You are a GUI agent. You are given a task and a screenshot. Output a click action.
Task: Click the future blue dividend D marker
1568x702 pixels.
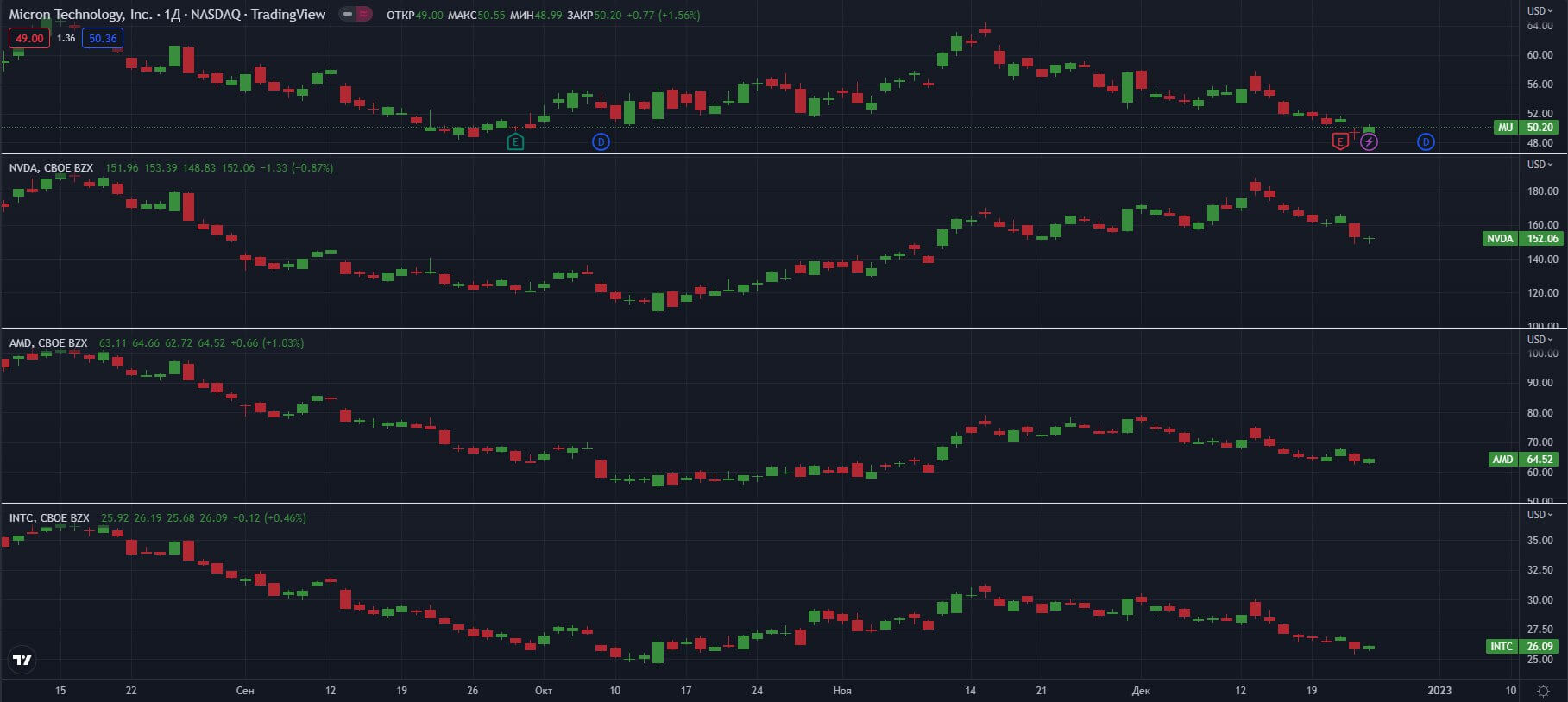pos(1426,141)
